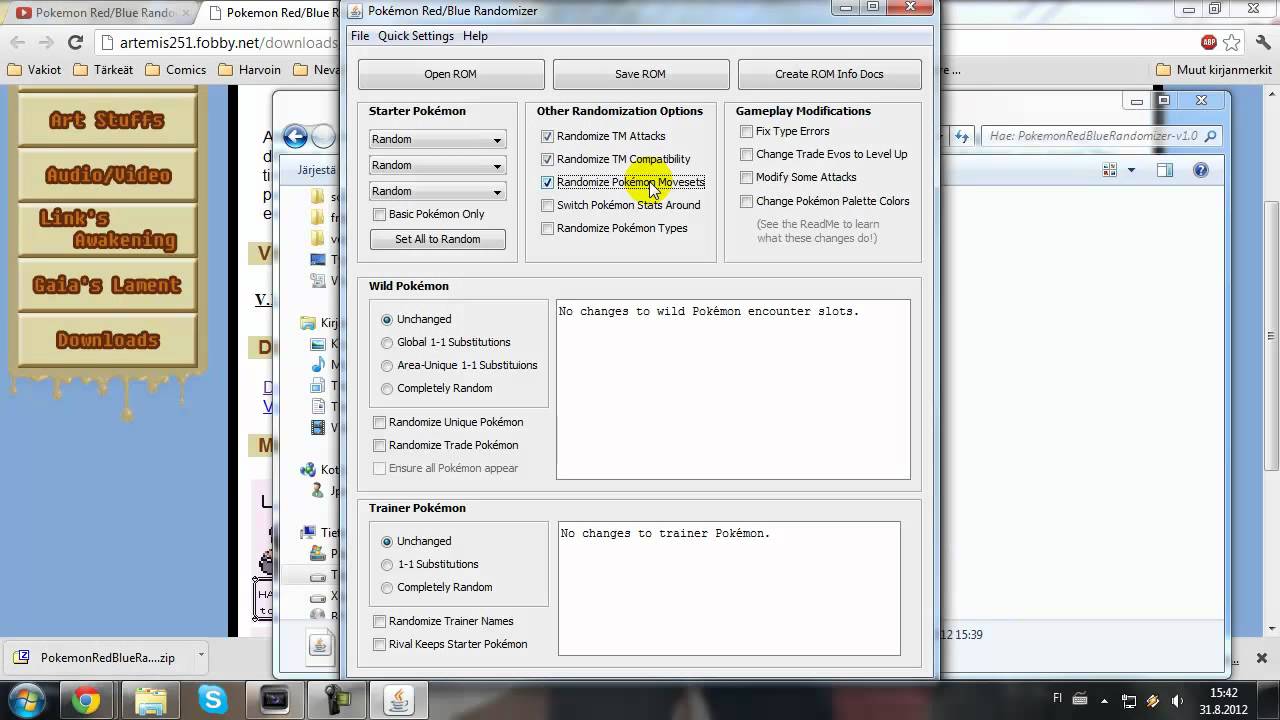Change Explorer view mode icon
Image resolution: width=1280 pixels, height=720 pixels.
pyautogui.click(x=1109, y=170)
